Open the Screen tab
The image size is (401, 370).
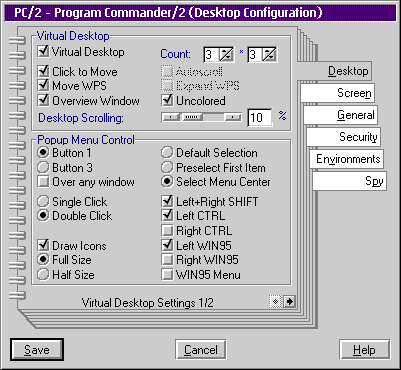(x=337, y=93)
